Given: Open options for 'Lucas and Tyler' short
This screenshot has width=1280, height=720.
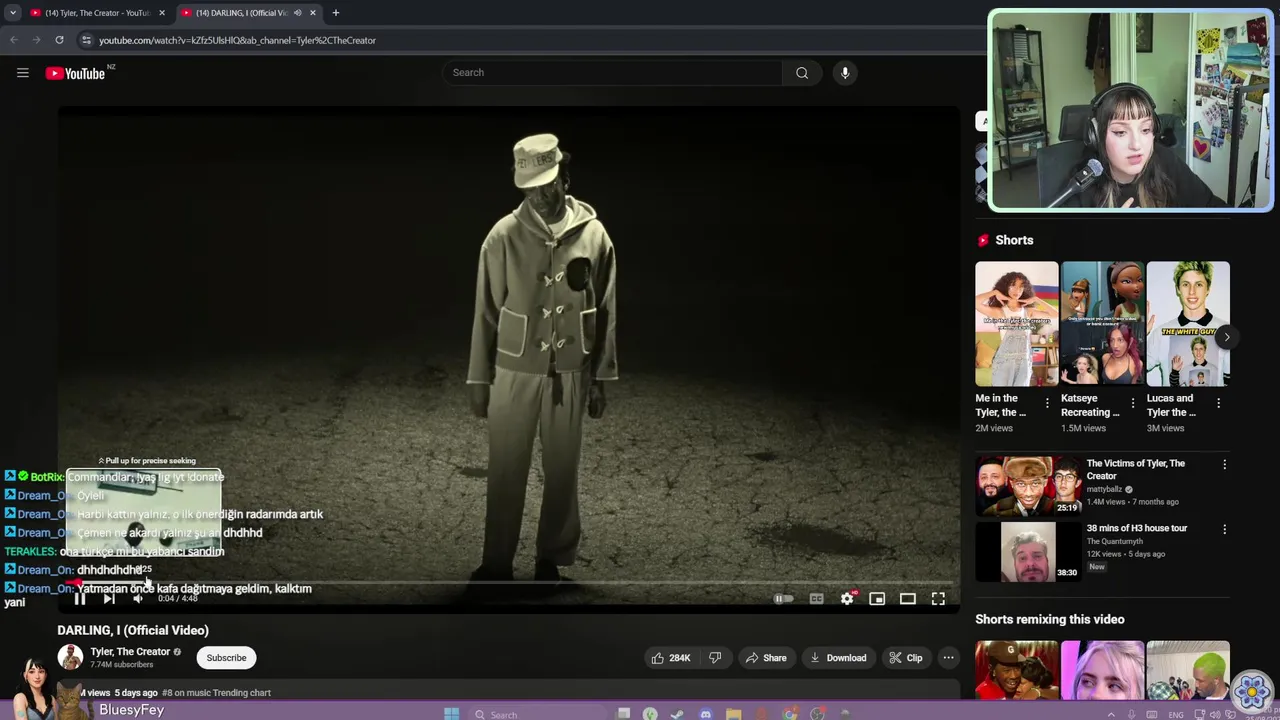Looking at the screenshot, I should tap(1218, 403).
